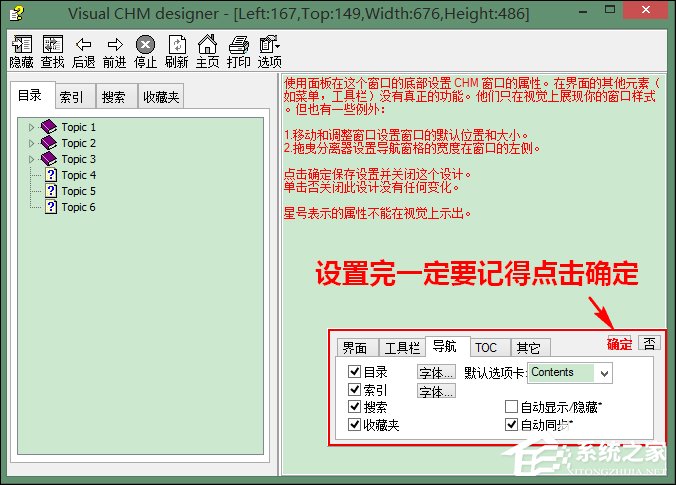Click the 前进 (Forward) arrow icon
Screen dimensions: 676x485
[x=115, y=44]
